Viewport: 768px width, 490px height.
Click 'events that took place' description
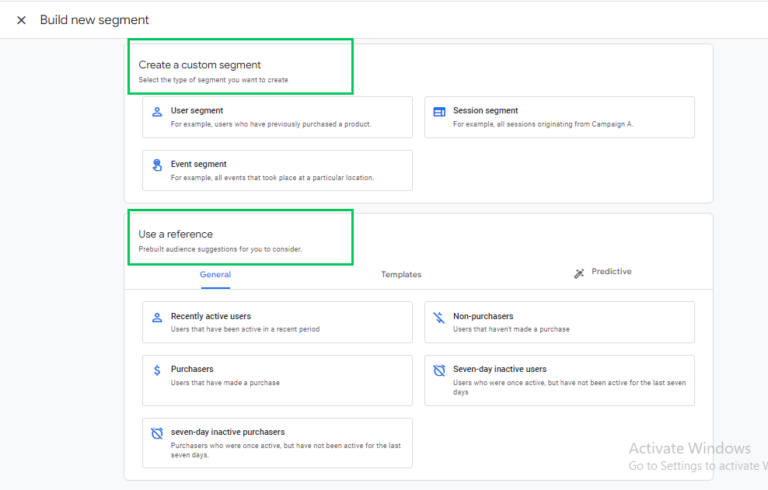[x=272, y=178]
